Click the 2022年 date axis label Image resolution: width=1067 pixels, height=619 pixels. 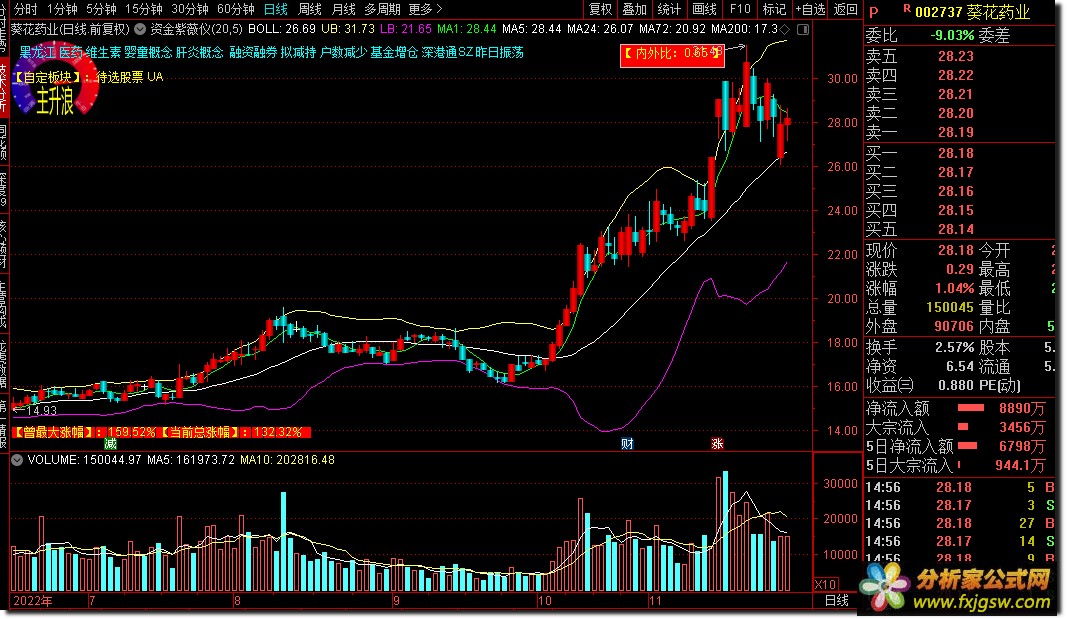point(33,601)
